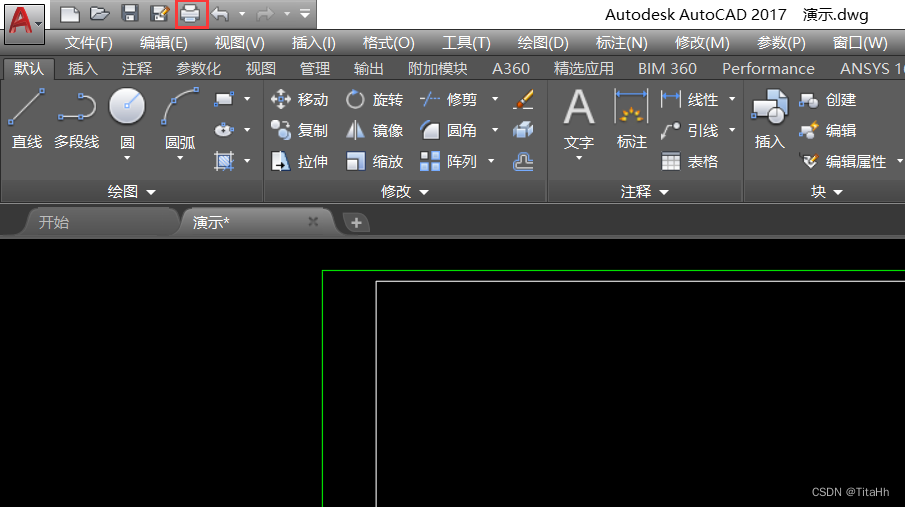Open the Redo history dropdown arrow
The image size is (905, 507).
(x=287, y=14)
